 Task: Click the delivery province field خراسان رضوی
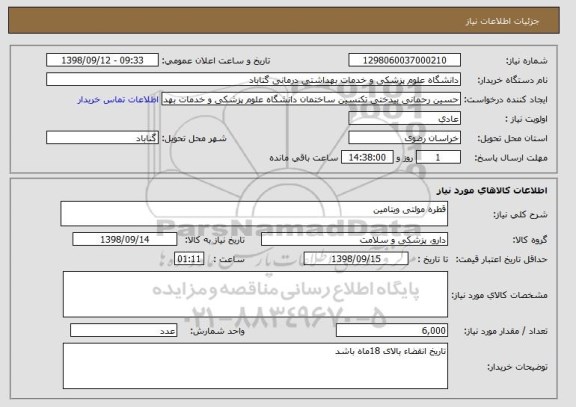coord(404,138)
